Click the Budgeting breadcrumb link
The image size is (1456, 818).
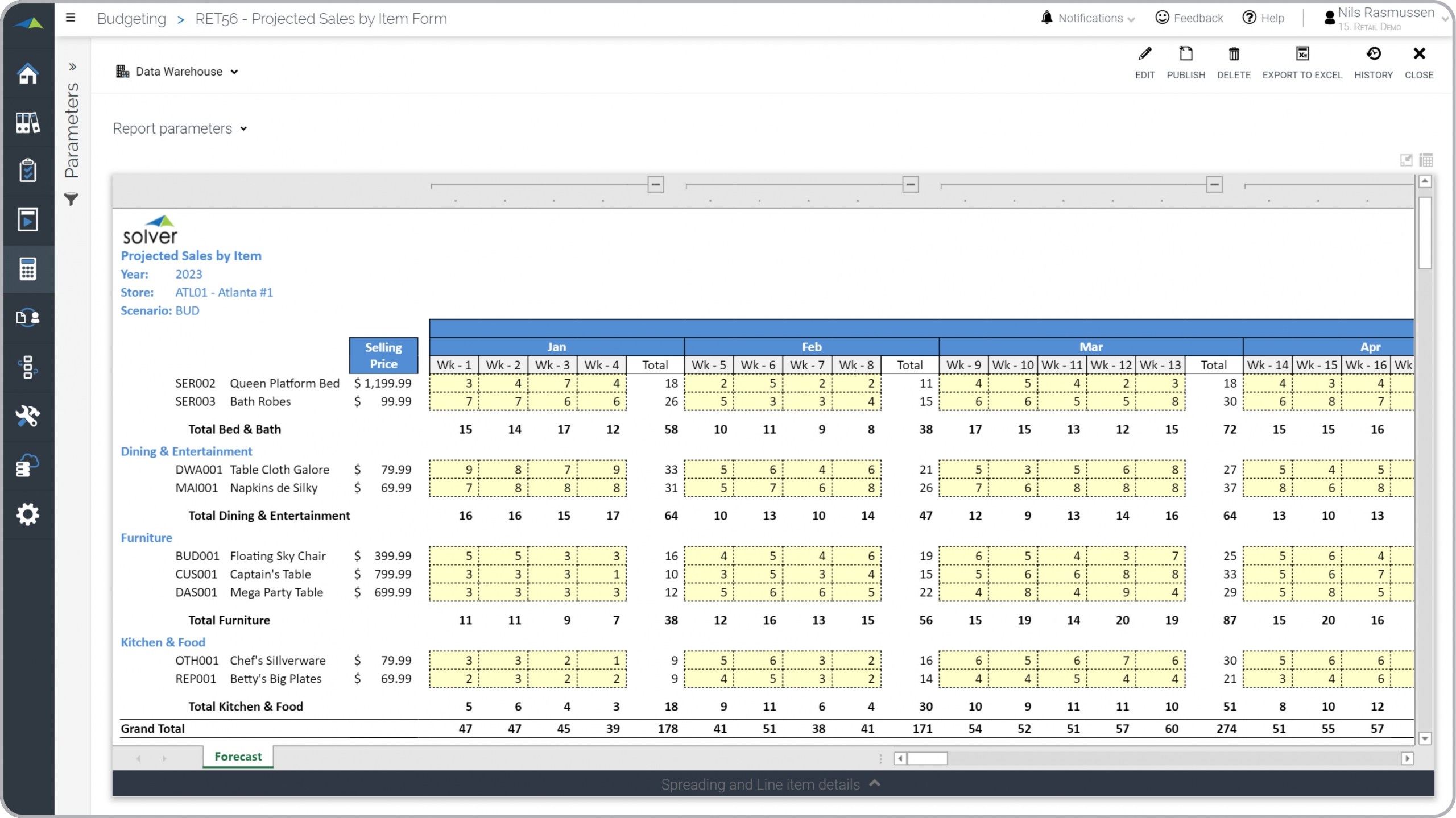click(x=131, y=19)
